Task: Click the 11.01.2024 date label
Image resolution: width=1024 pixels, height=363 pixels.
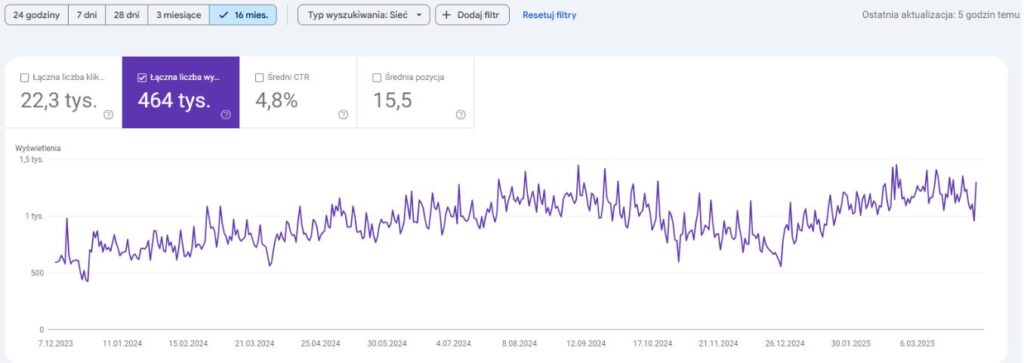Action: click(123, 343)
